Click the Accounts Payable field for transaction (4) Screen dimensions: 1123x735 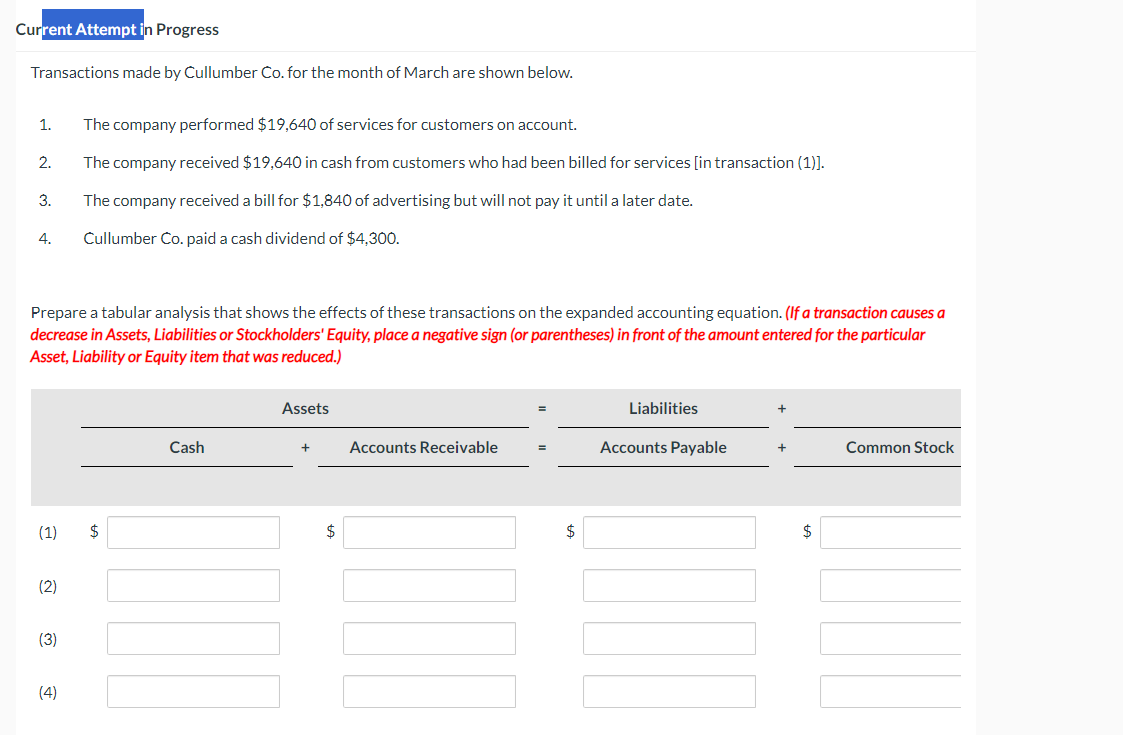[x=668, y=691]
